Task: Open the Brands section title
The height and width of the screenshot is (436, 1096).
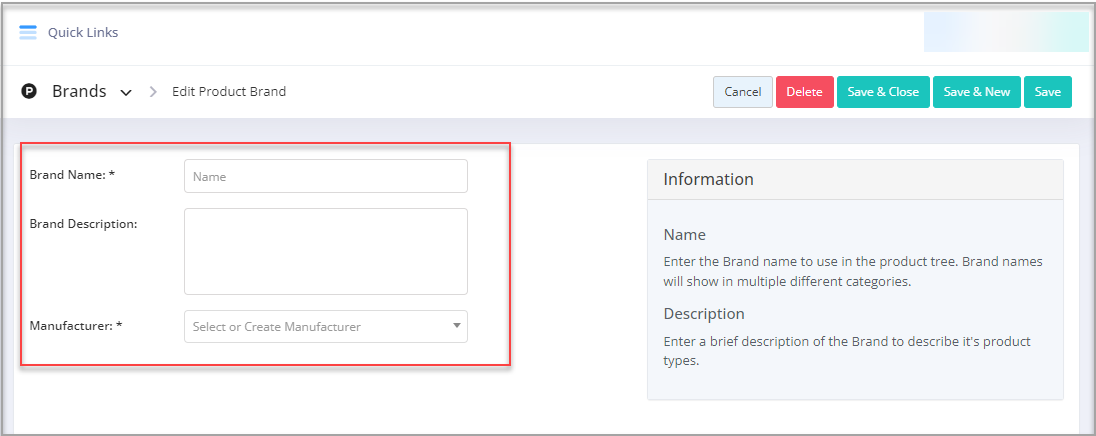Action: (x=79, y=92)
